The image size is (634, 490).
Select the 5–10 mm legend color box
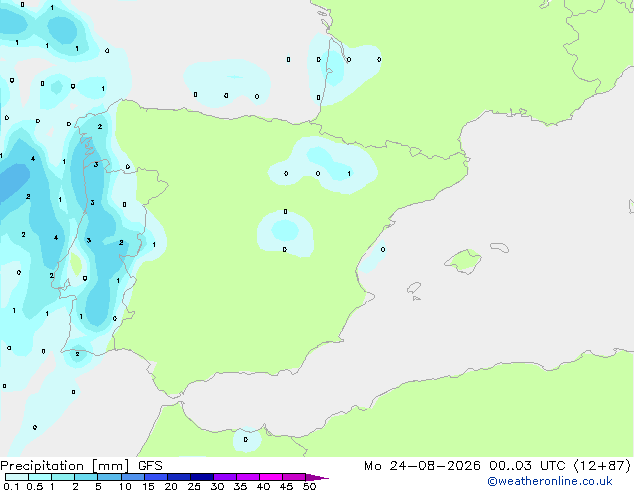click(x=109, y=477)
